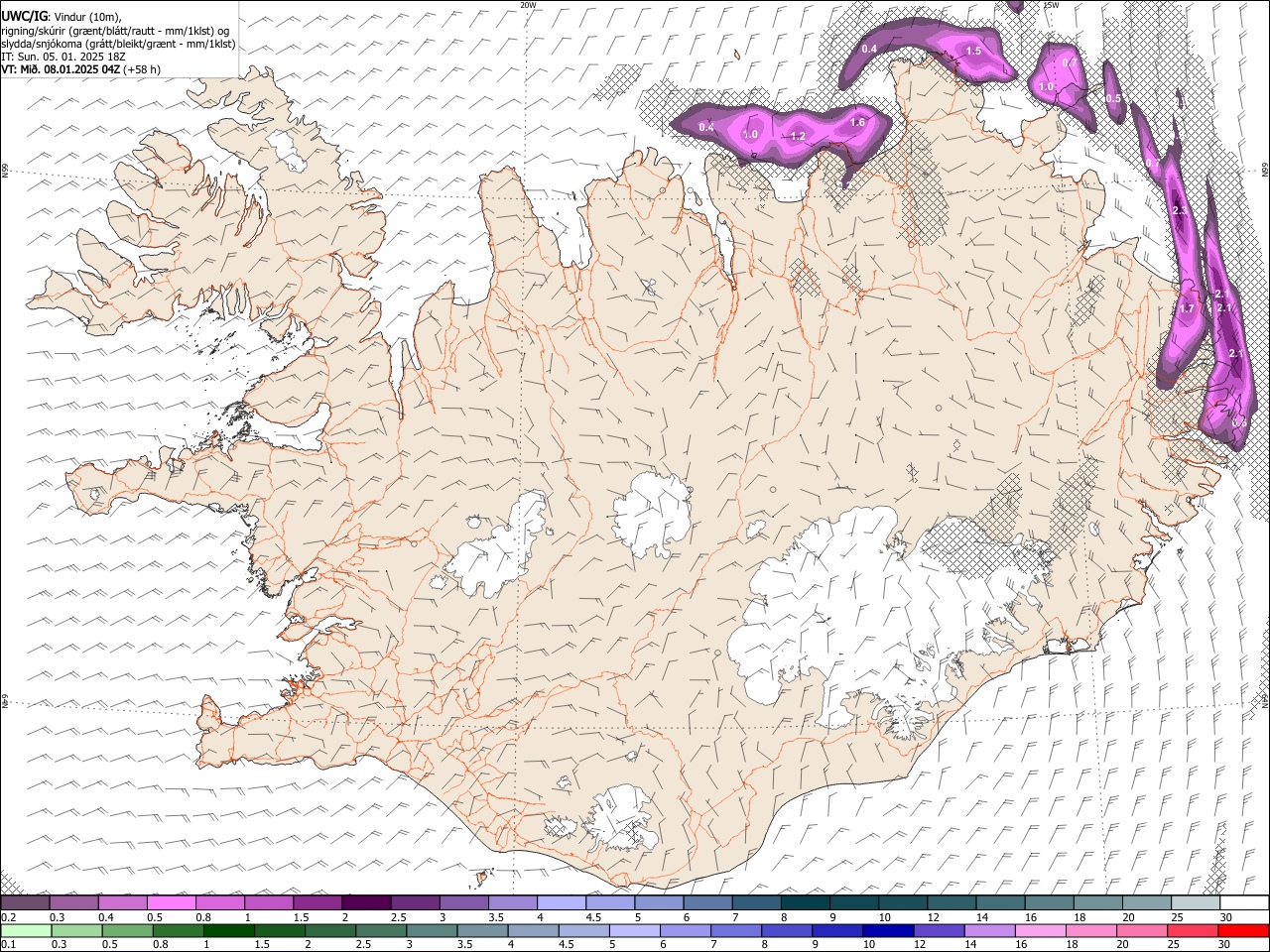Click the 20W longitude label
This screenshot has height=952, width=1270.
(528, 5)
